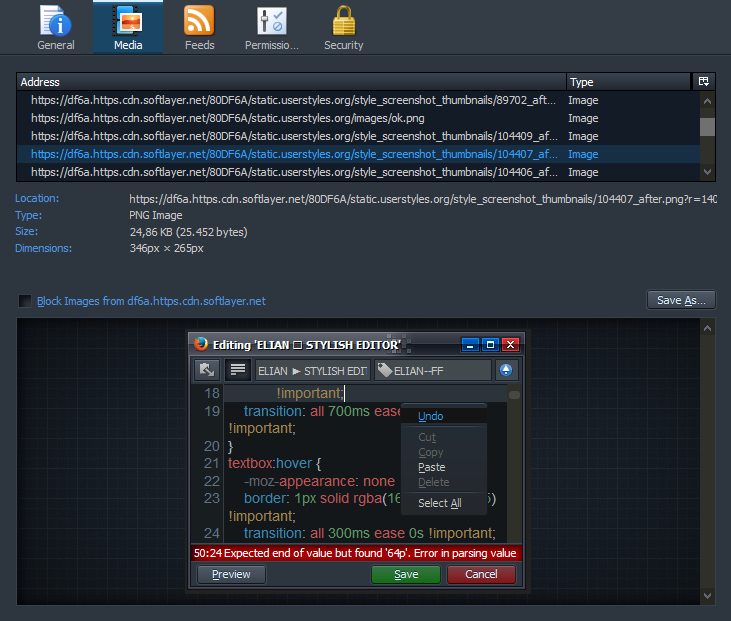Image resolution: width=731 pixels, height=621 pixels.
Task: Click the Save As... button
Action: 681,300
